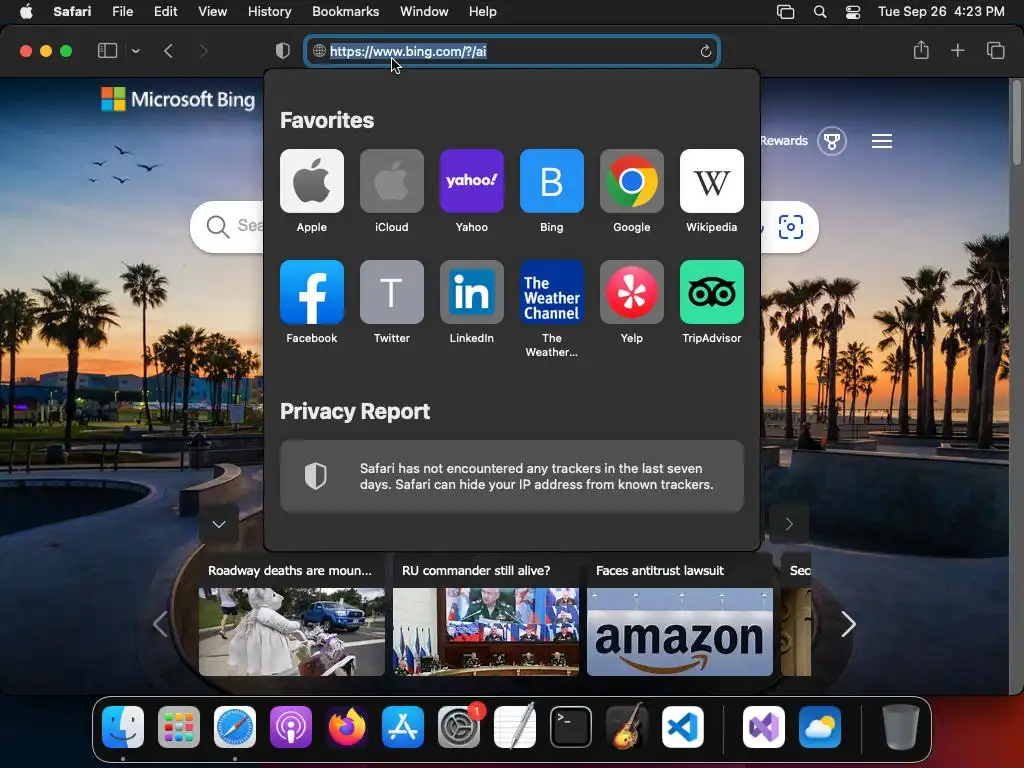Open the Bing Rewards medal icon

[x=831, y=141]
